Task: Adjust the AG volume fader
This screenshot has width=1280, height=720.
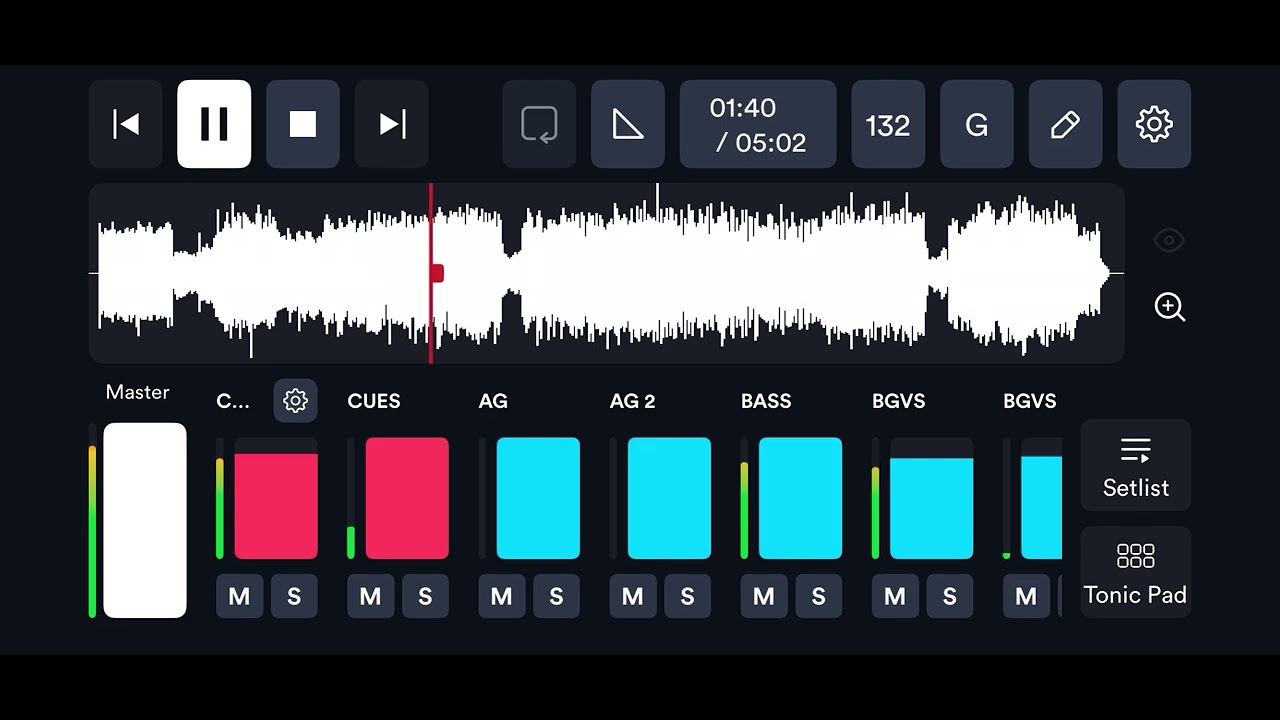Action: coord(538,498)
